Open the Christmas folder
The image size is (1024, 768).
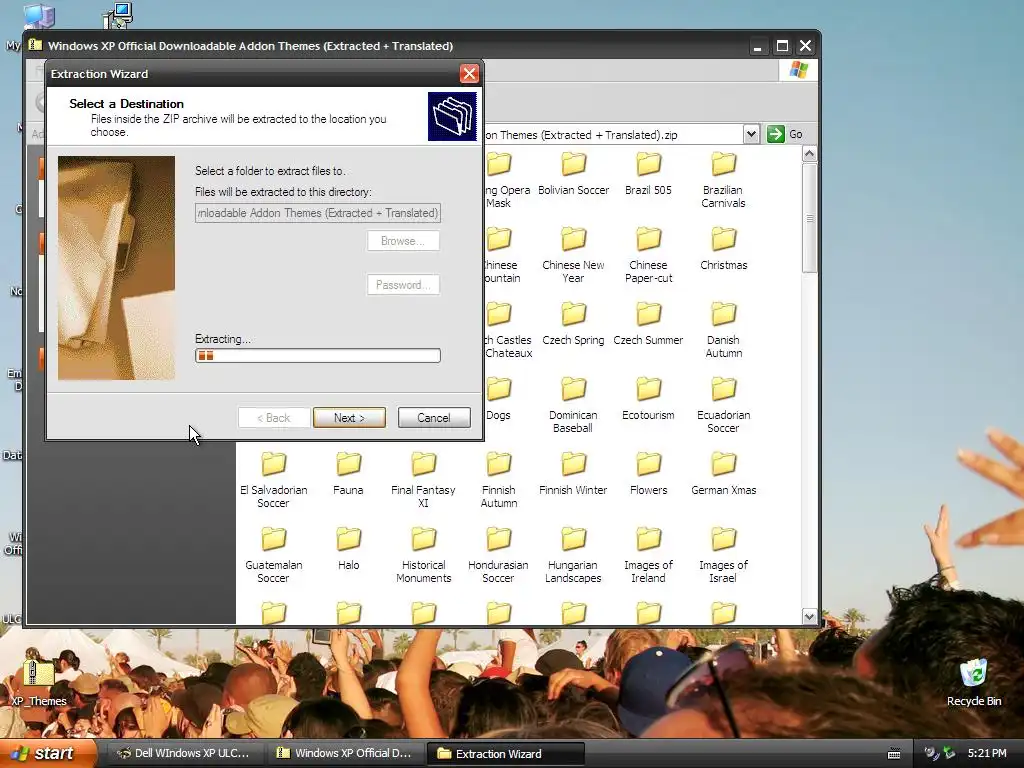pos(724,249)
